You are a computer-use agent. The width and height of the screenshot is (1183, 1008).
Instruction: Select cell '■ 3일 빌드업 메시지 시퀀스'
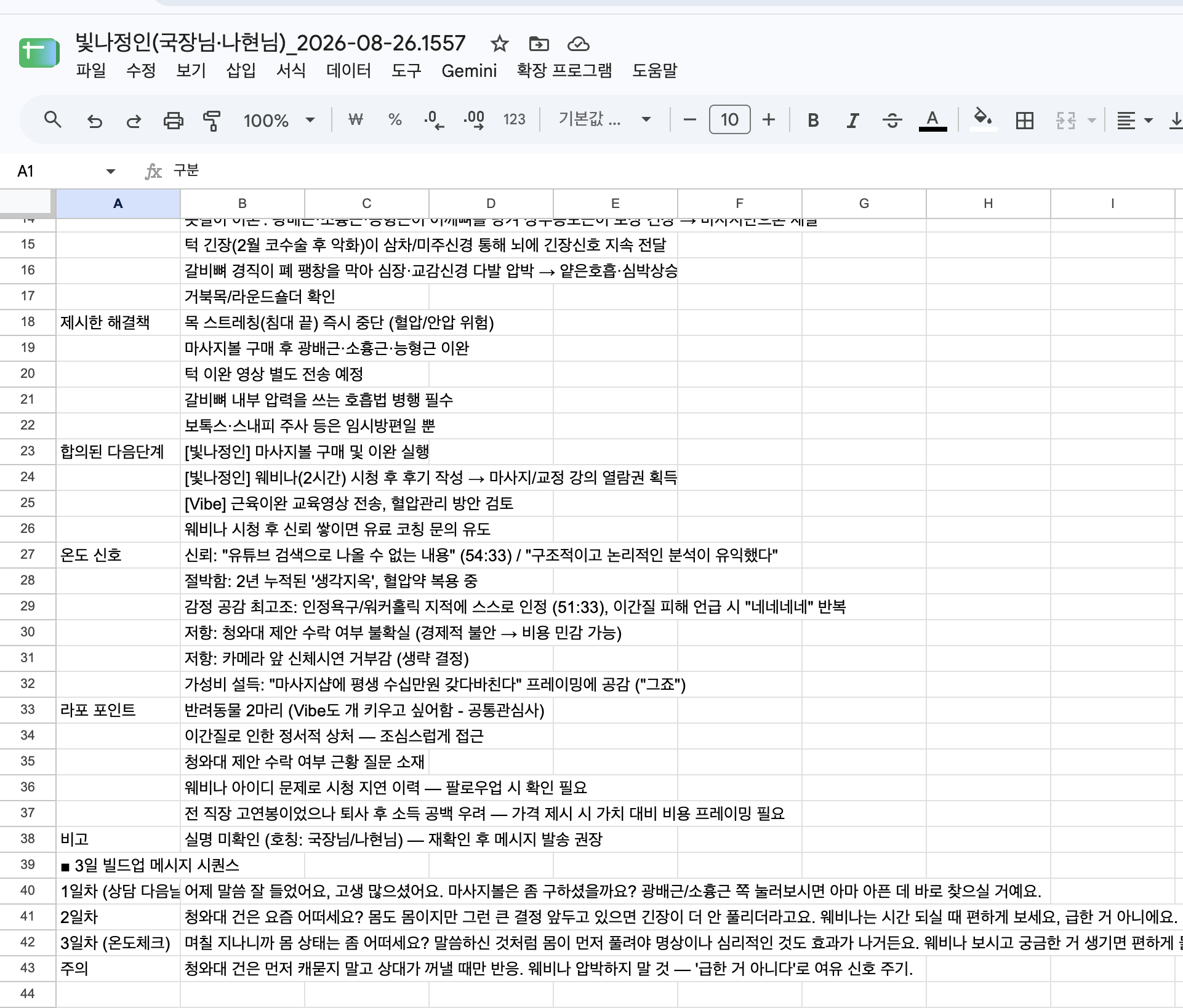(x=118, y=865)
